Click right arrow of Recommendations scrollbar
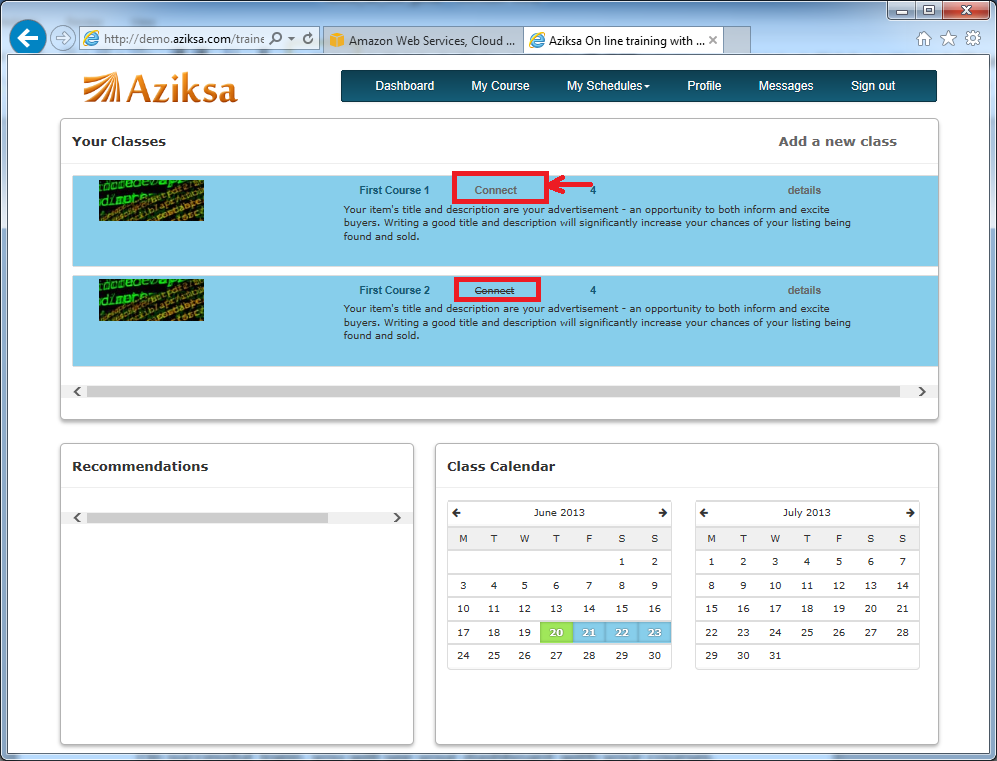The image size is (997, 761). click(397, 518)
